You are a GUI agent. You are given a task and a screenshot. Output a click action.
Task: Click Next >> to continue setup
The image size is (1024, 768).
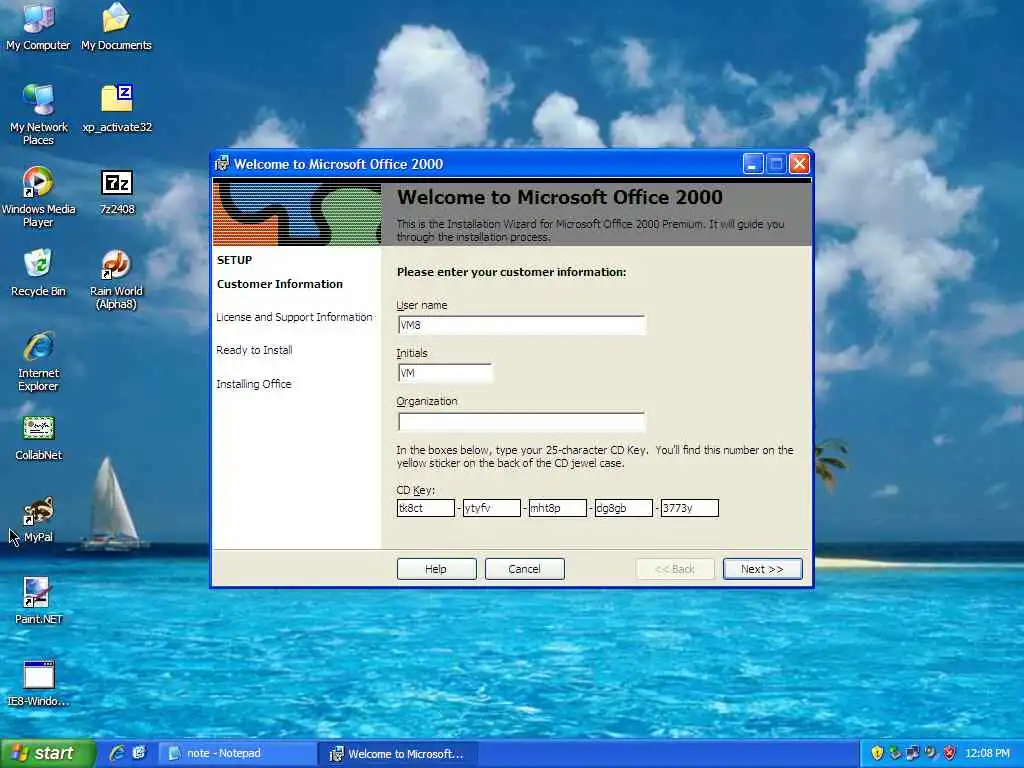762,569
